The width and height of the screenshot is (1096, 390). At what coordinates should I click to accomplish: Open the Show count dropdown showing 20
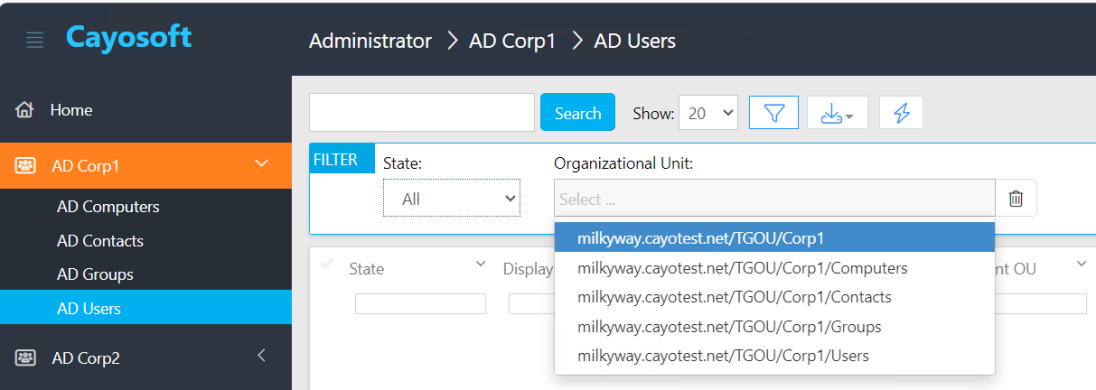coord(708,113)
